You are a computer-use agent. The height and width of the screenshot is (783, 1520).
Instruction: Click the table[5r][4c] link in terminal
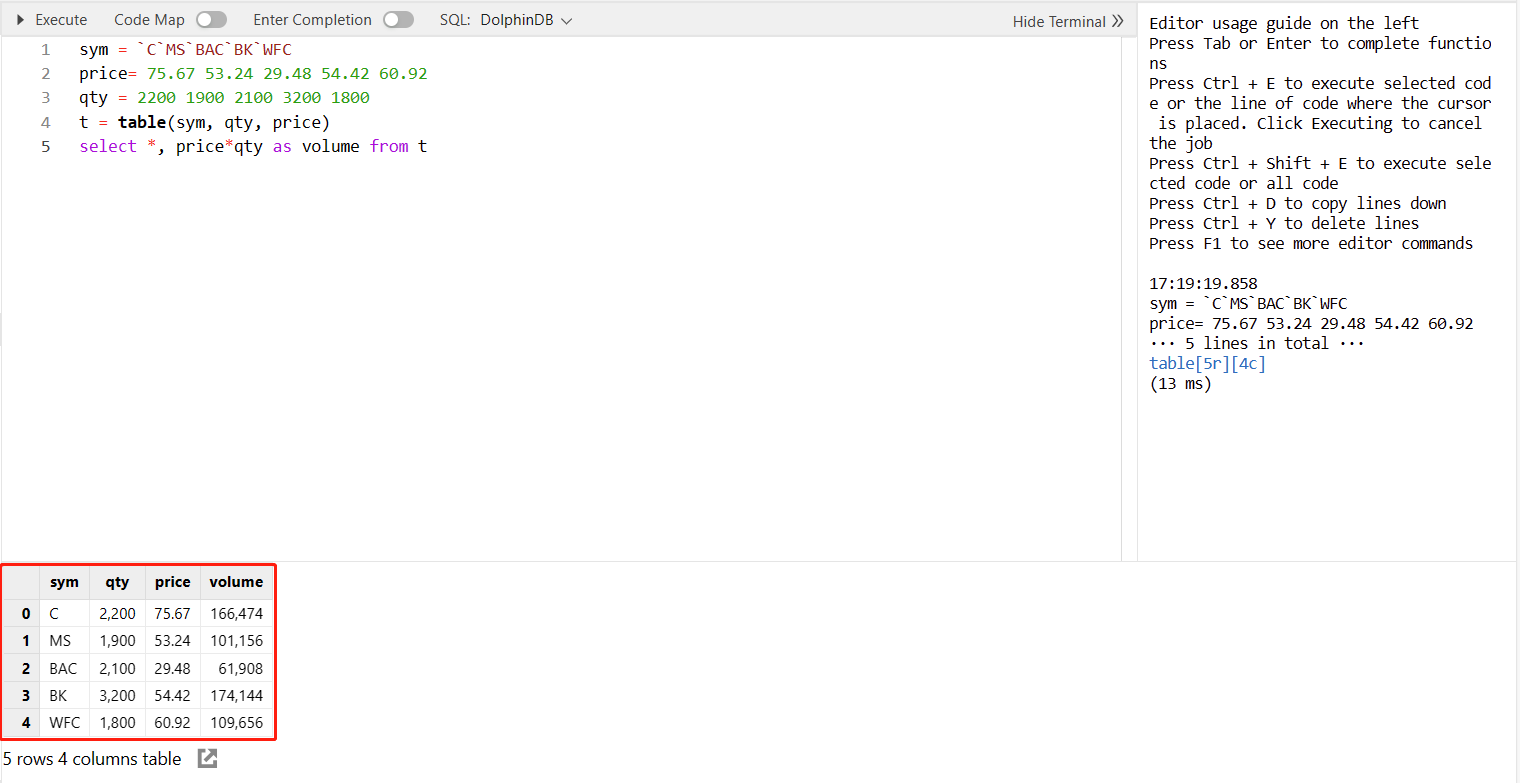(1207, 363)
